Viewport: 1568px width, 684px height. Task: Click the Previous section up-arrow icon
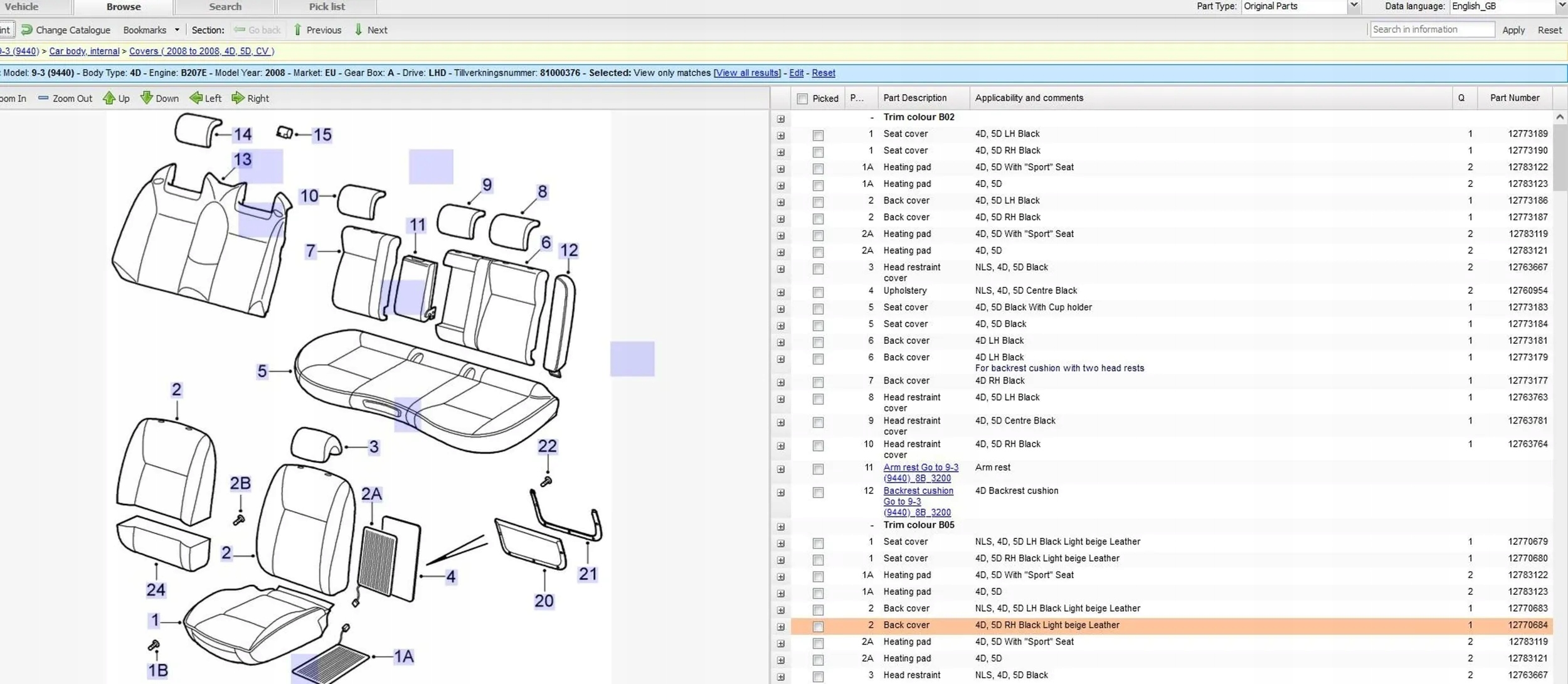click(x=298, y=29)
